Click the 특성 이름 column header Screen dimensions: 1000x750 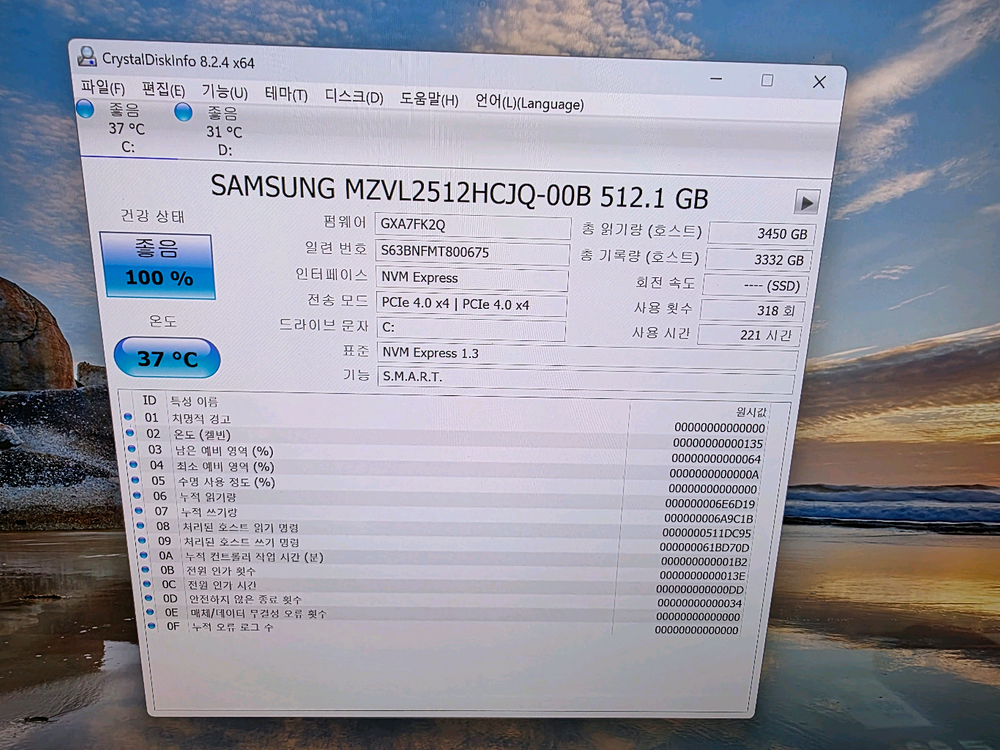coord(194,401)
